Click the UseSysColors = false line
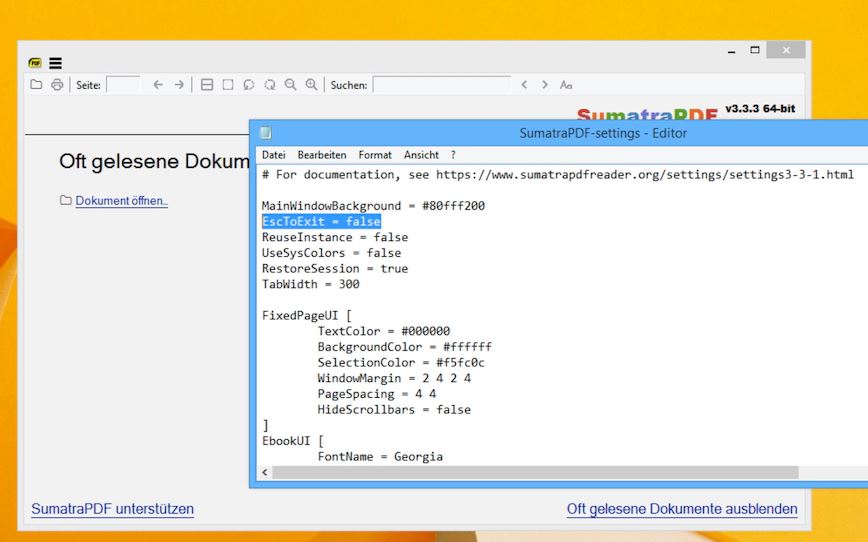Screen dimensions: 868x542 (331, 253)
